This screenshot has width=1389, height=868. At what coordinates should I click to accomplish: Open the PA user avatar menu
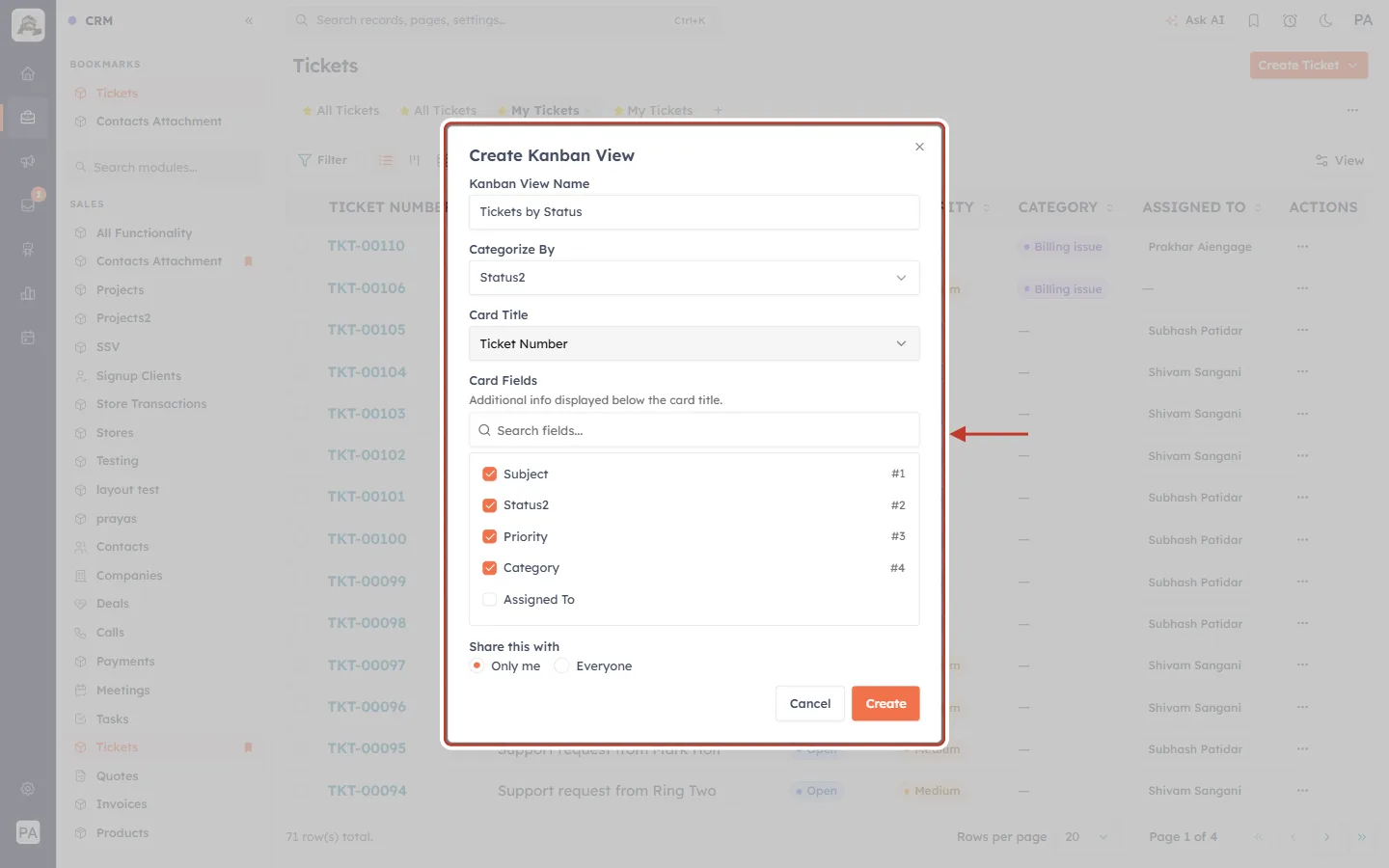tap(1363, 20)
